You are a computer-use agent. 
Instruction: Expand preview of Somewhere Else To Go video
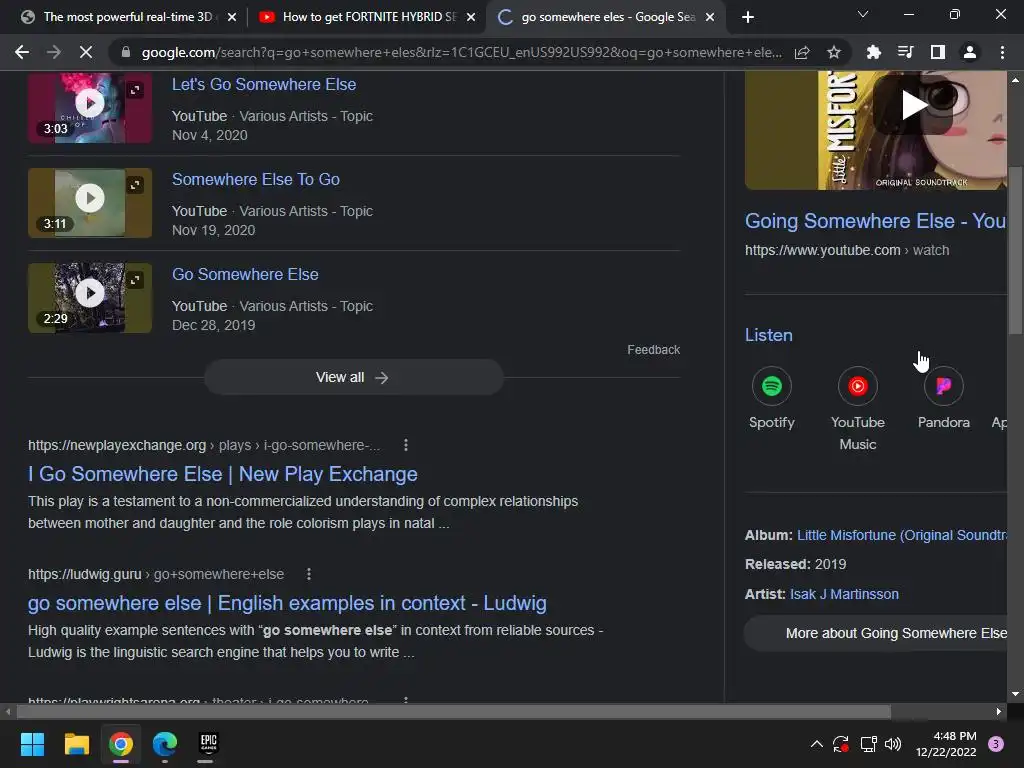point(135,185)
